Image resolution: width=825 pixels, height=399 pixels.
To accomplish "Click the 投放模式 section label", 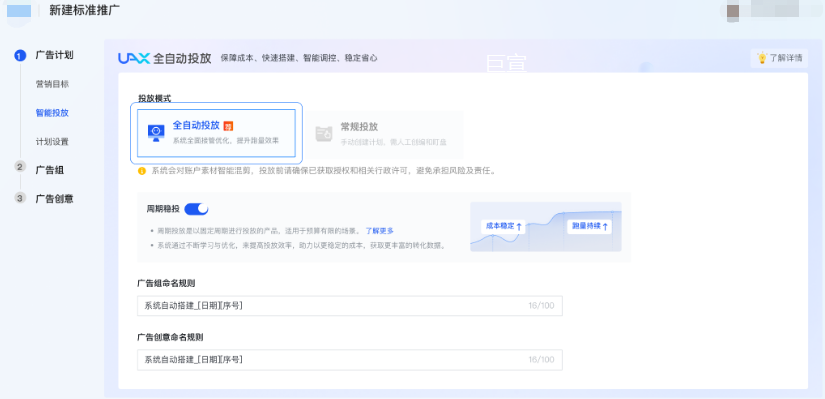I will (155, 98).
